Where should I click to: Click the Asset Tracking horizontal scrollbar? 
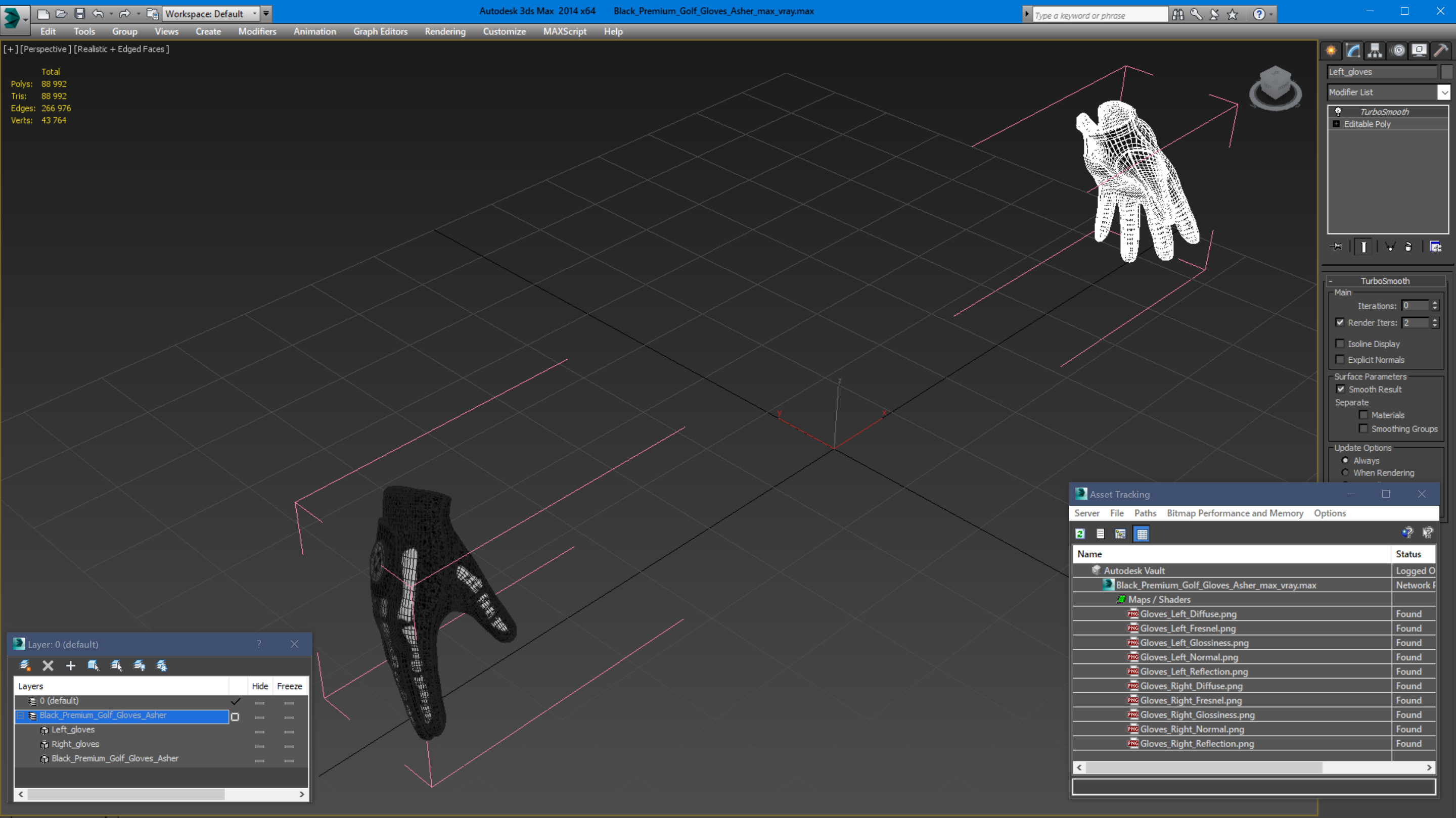tap(1254, 767)
